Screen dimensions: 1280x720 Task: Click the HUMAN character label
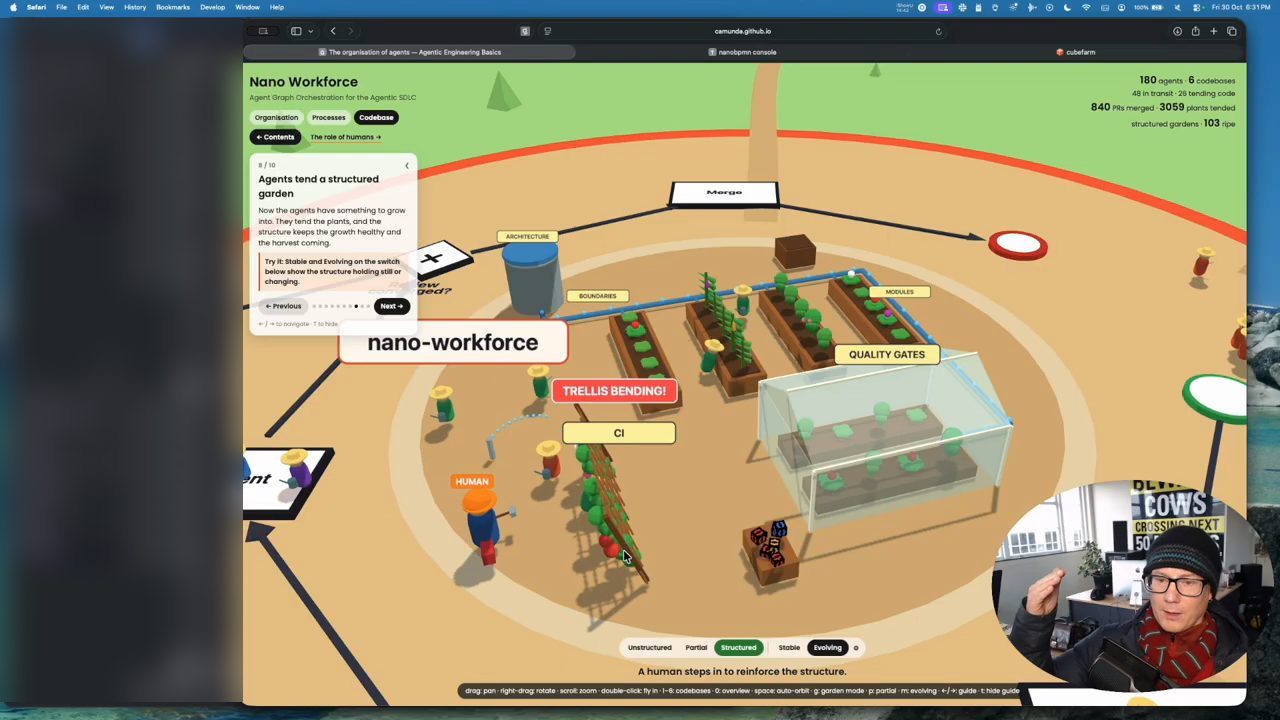[x=472, y=482]
